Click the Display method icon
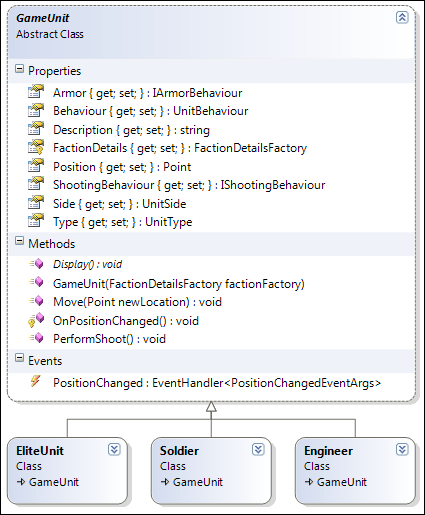The width and height of the screenshot is (425, 515). click(x=36, y=264)
